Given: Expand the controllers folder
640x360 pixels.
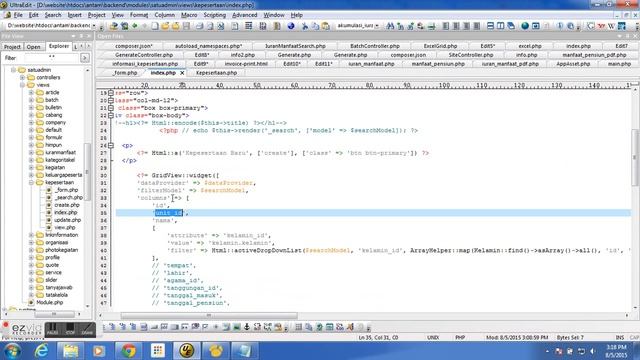Looking at the screenshot, I should point(22,78).
